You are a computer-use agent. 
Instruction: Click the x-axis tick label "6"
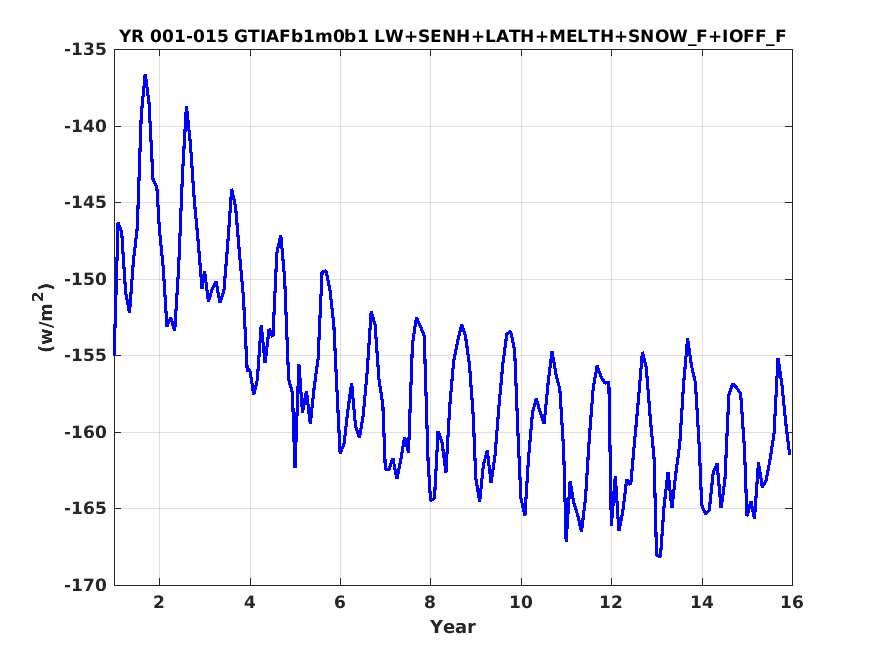coord(340,602)
